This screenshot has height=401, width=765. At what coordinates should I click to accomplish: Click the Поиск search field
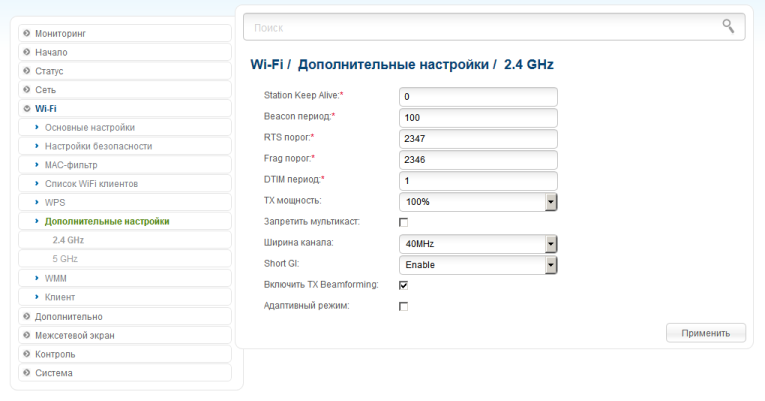[494, 27]
